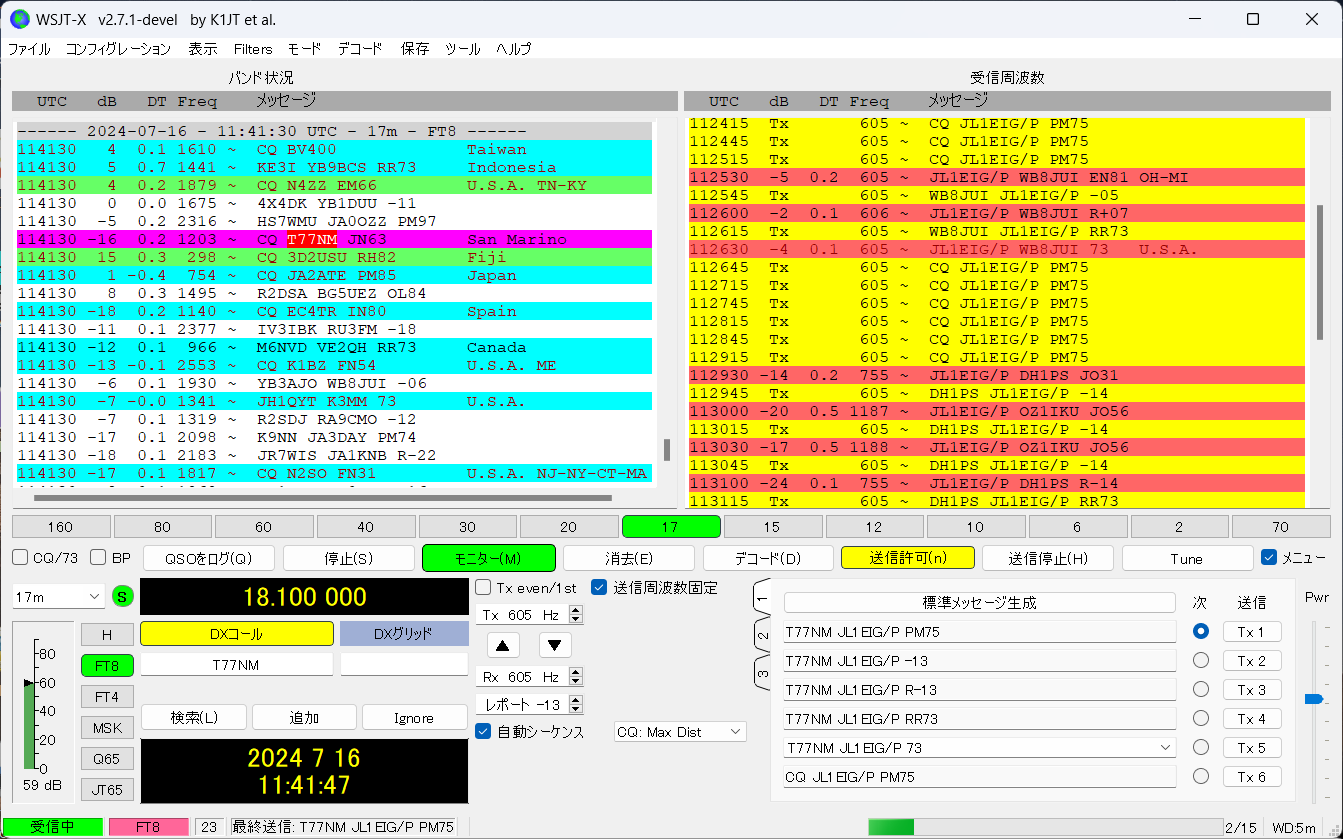Viewport: 1343px width, 839px height.
Task: Adjust the Pwr power slider
Action: tap(1314, 699)
